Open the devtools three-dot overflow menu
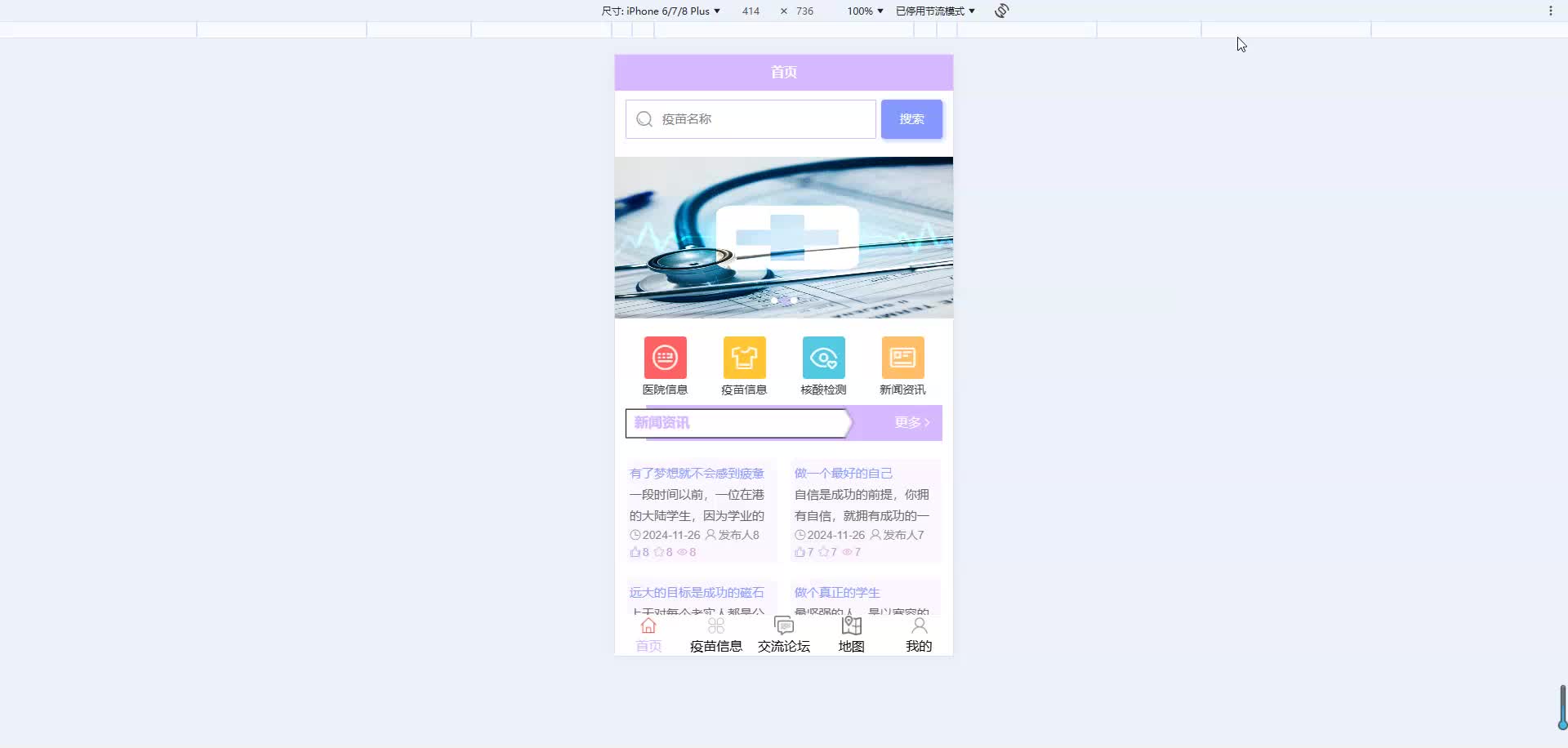 pos(1550,11)
